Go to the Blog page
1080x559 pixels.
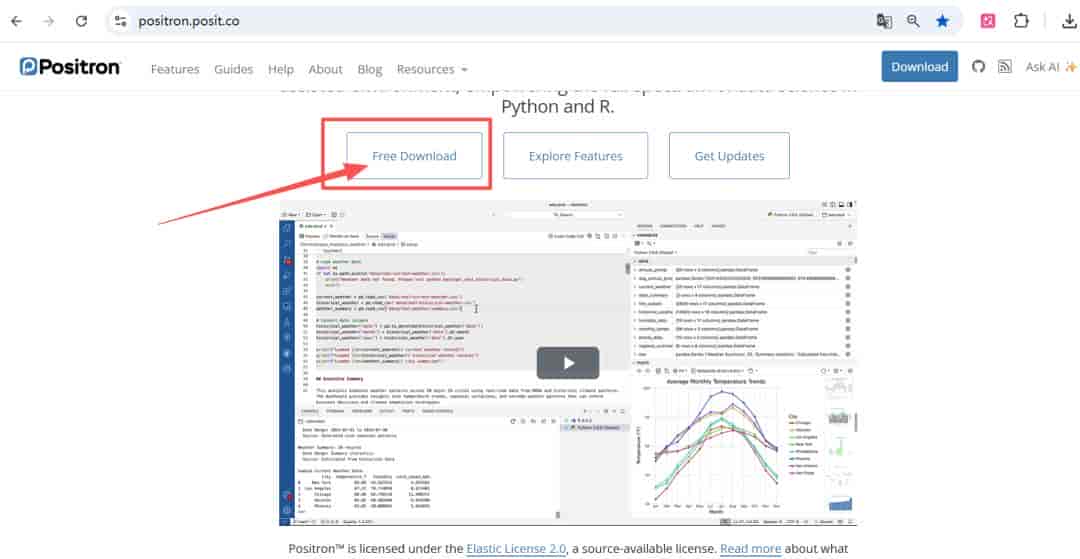370,70
